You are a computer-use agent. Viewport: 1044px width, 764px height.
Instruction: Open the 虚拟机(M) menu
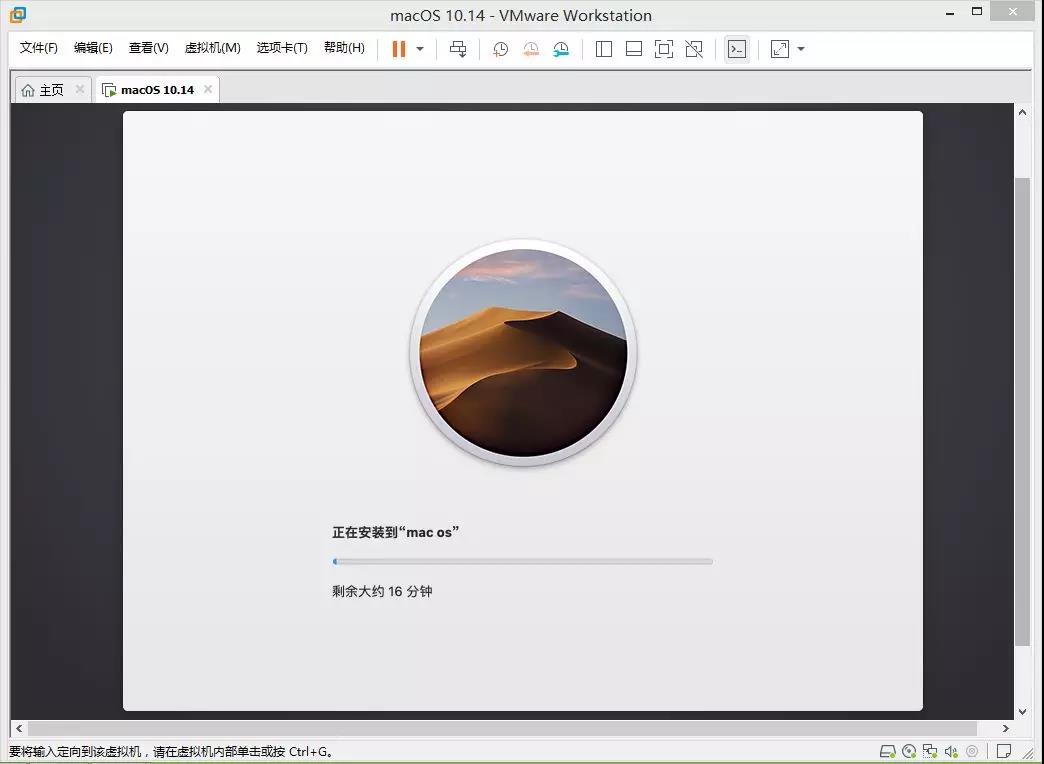pyautogui.click(x=212, y=48)
